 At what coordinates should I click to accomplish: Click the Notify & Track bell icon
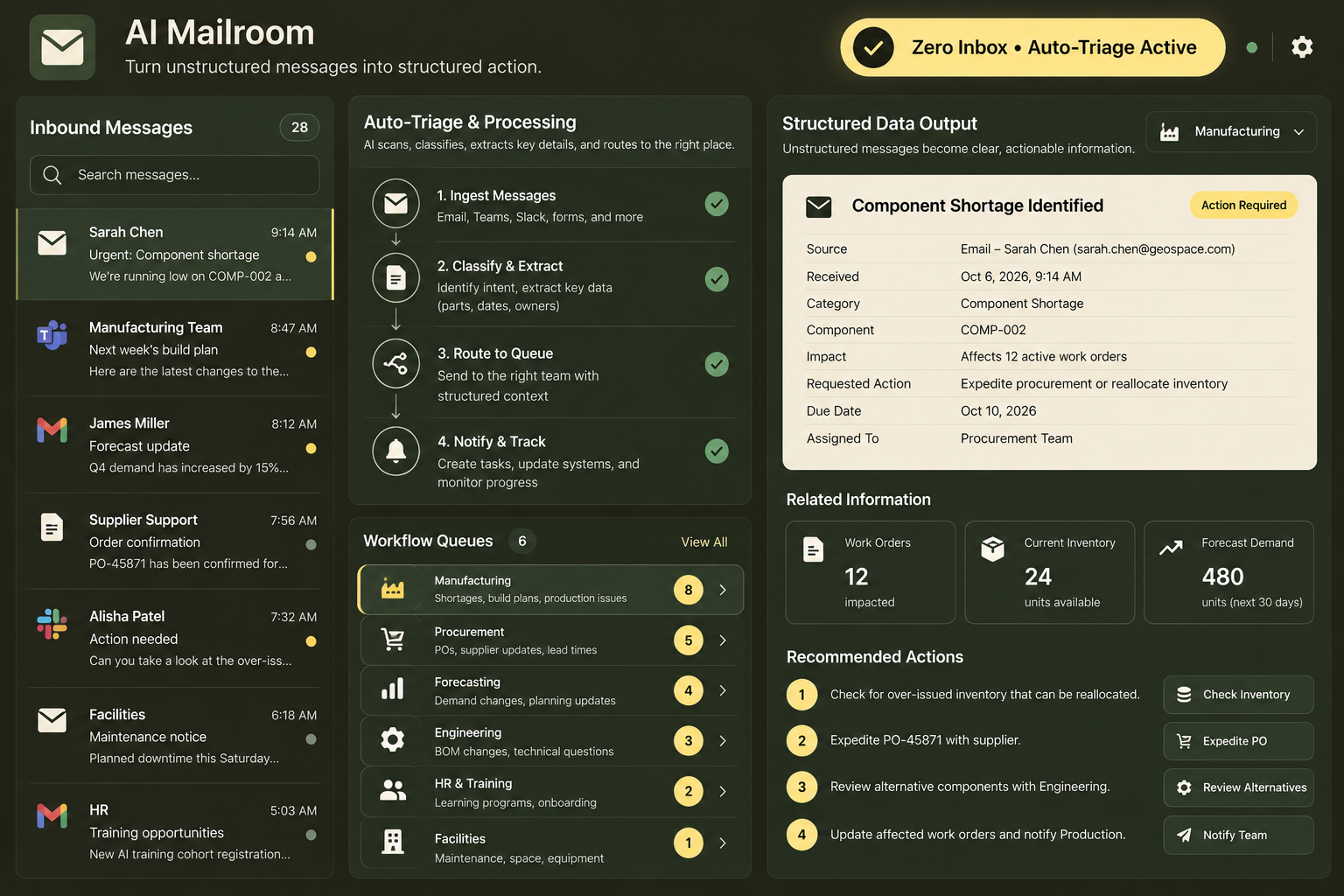coord(395,451)
